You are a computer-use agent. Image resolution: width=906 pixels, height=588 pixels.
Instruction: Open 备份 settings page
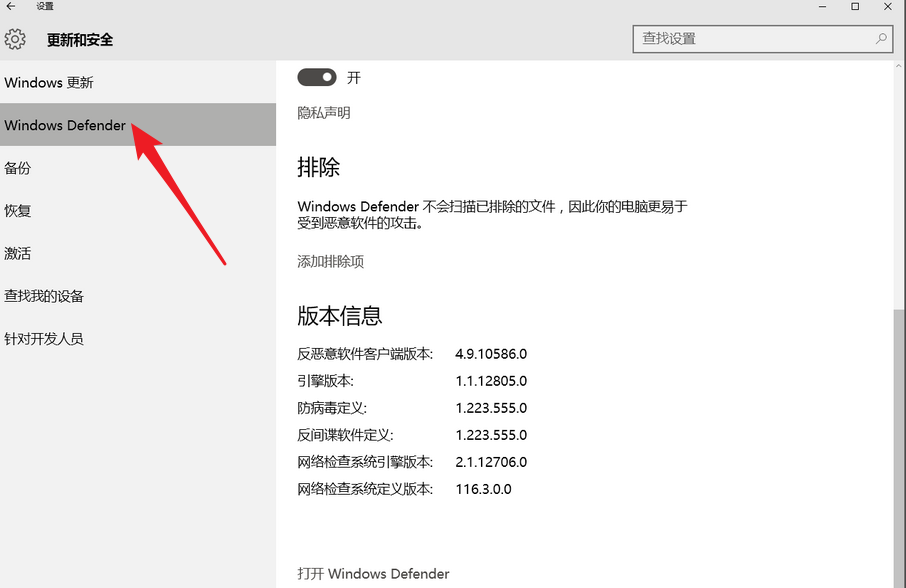click(x=138, y=168)
